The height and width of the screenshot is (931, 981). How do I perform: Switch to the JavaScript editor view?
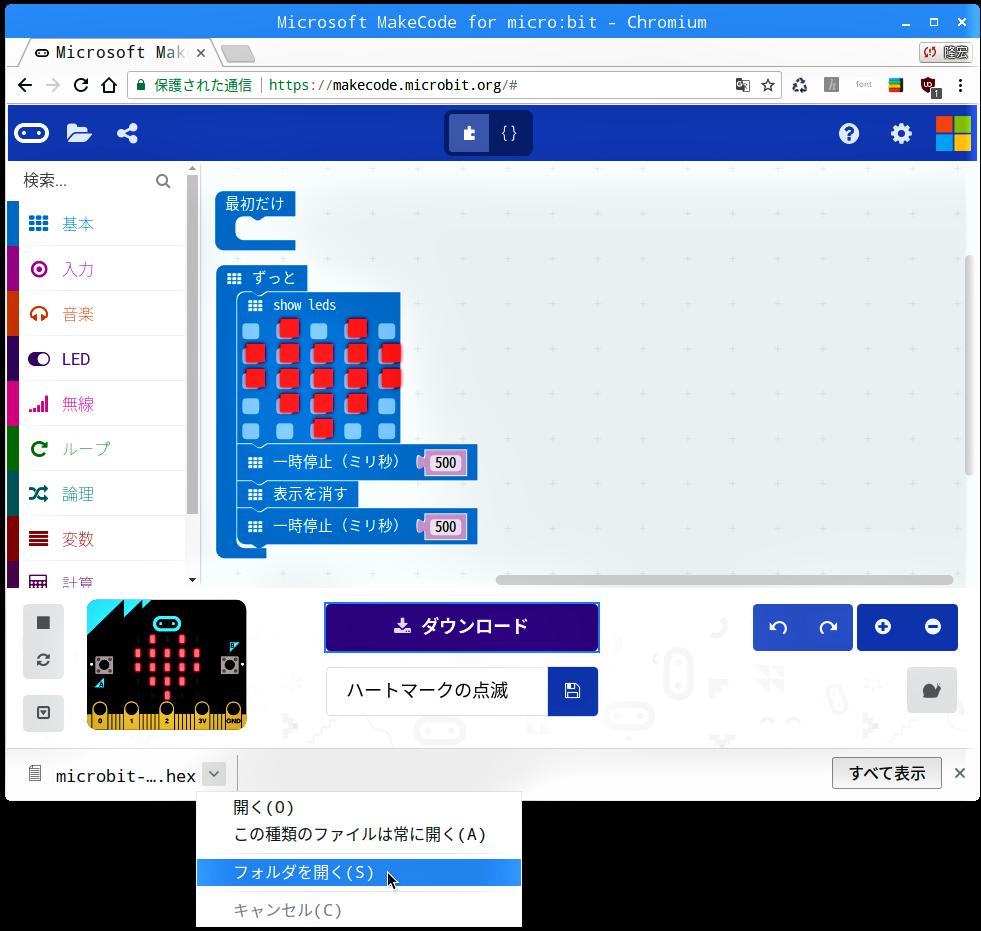(509, 133)
